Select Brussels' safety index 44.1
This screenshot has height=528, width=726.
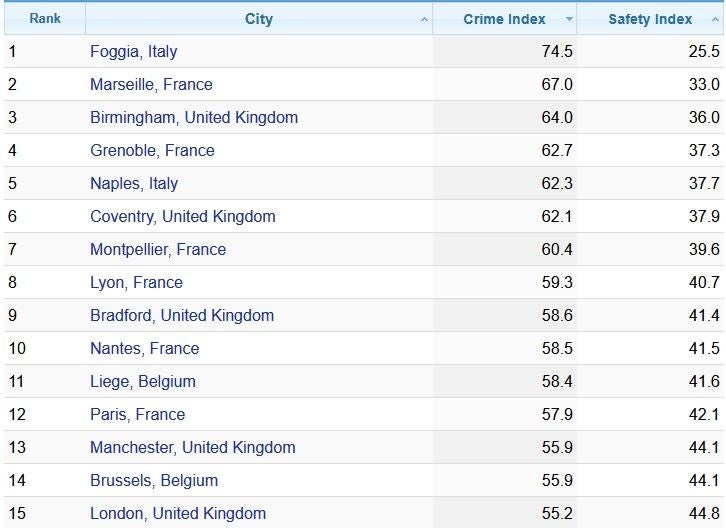click(704, 481)
